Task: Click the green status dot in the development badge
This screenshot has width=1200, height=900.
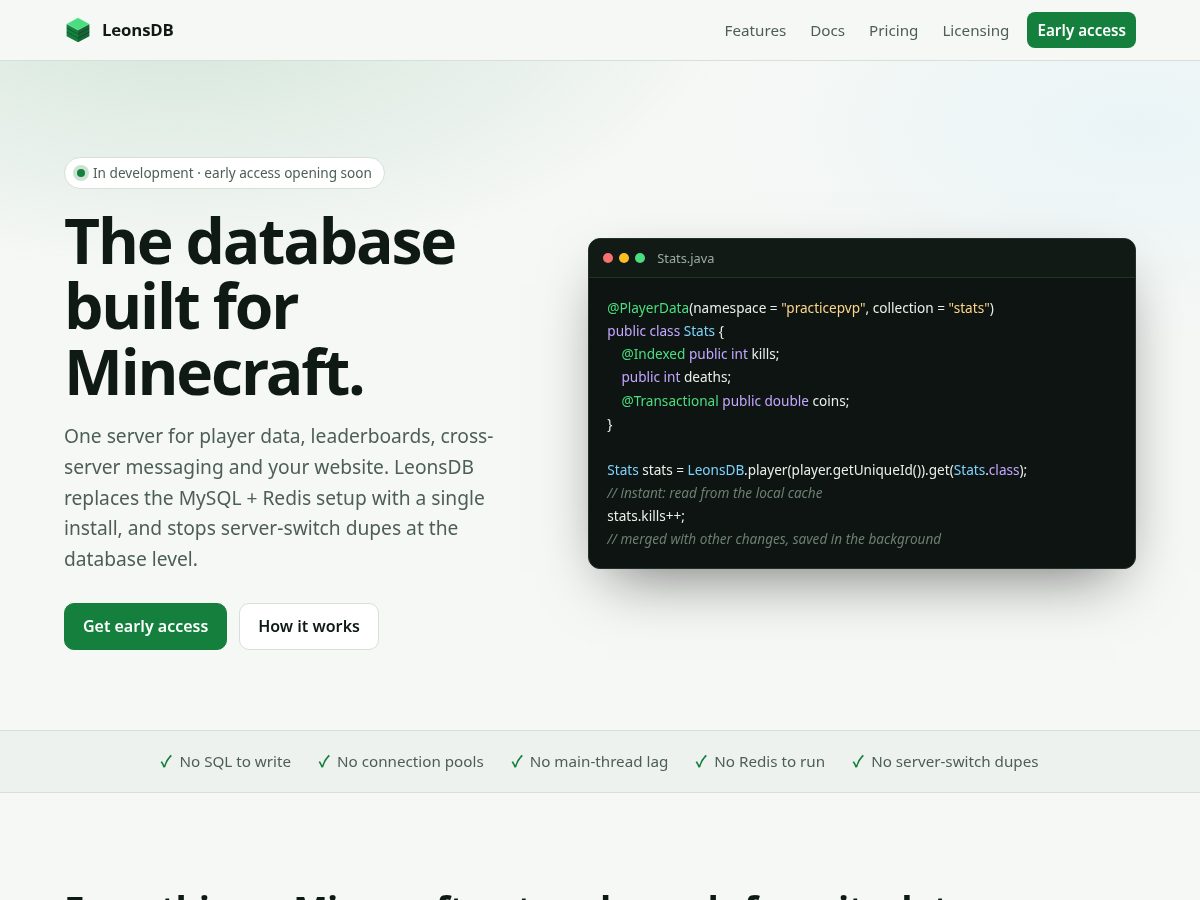Action: point(81,173)
